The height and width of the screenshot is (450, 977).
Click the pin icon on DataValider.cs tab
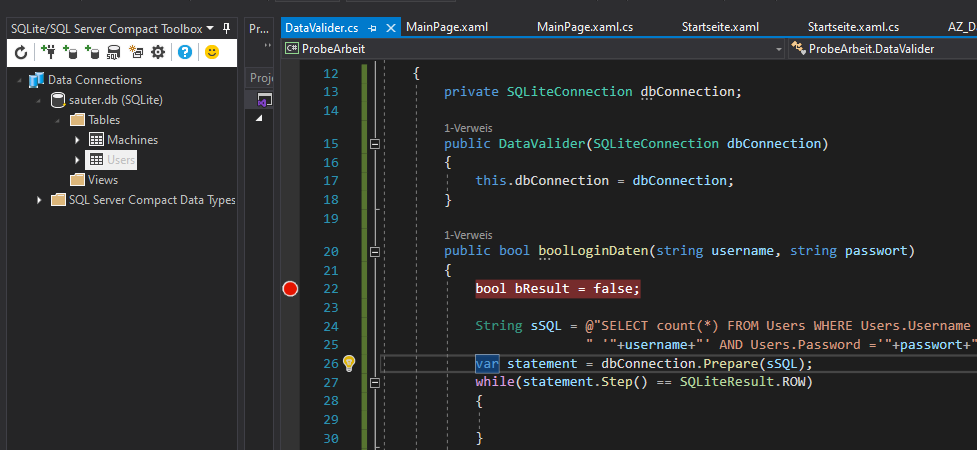point(373,28)
